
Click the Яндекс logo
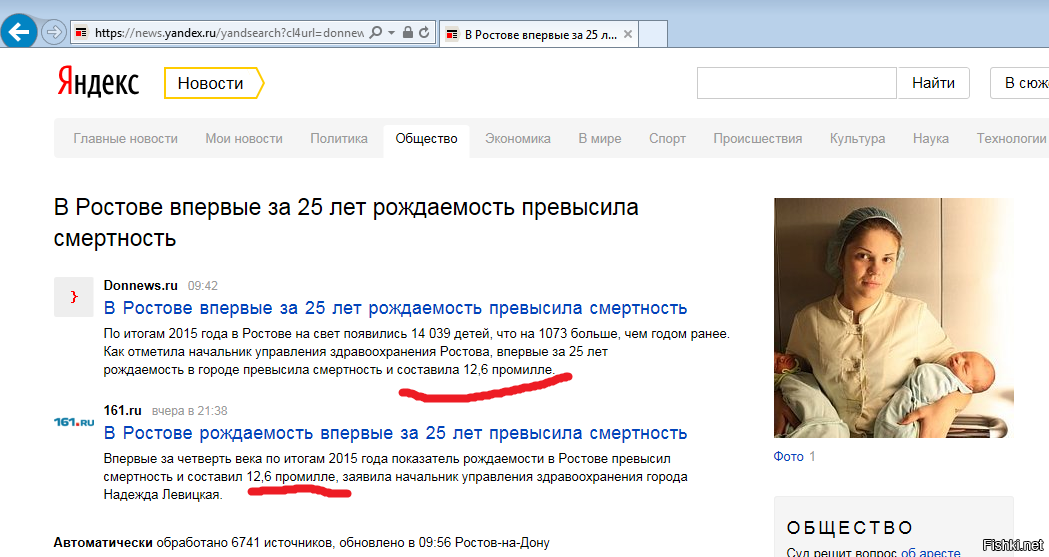98,82
